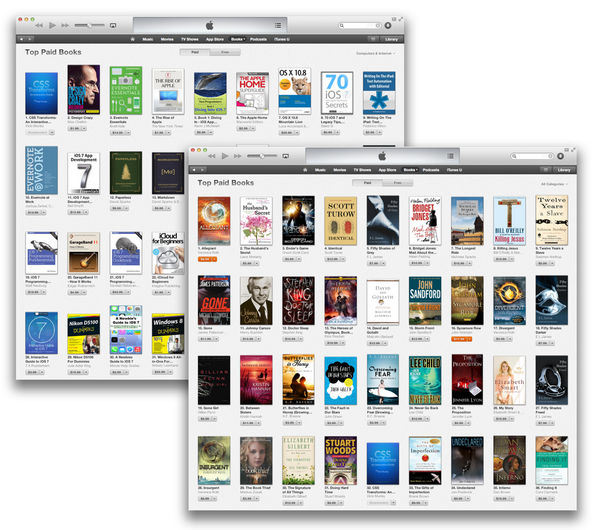
Task: Open the Doctor Sleep book cover
Action: [298, 301]
